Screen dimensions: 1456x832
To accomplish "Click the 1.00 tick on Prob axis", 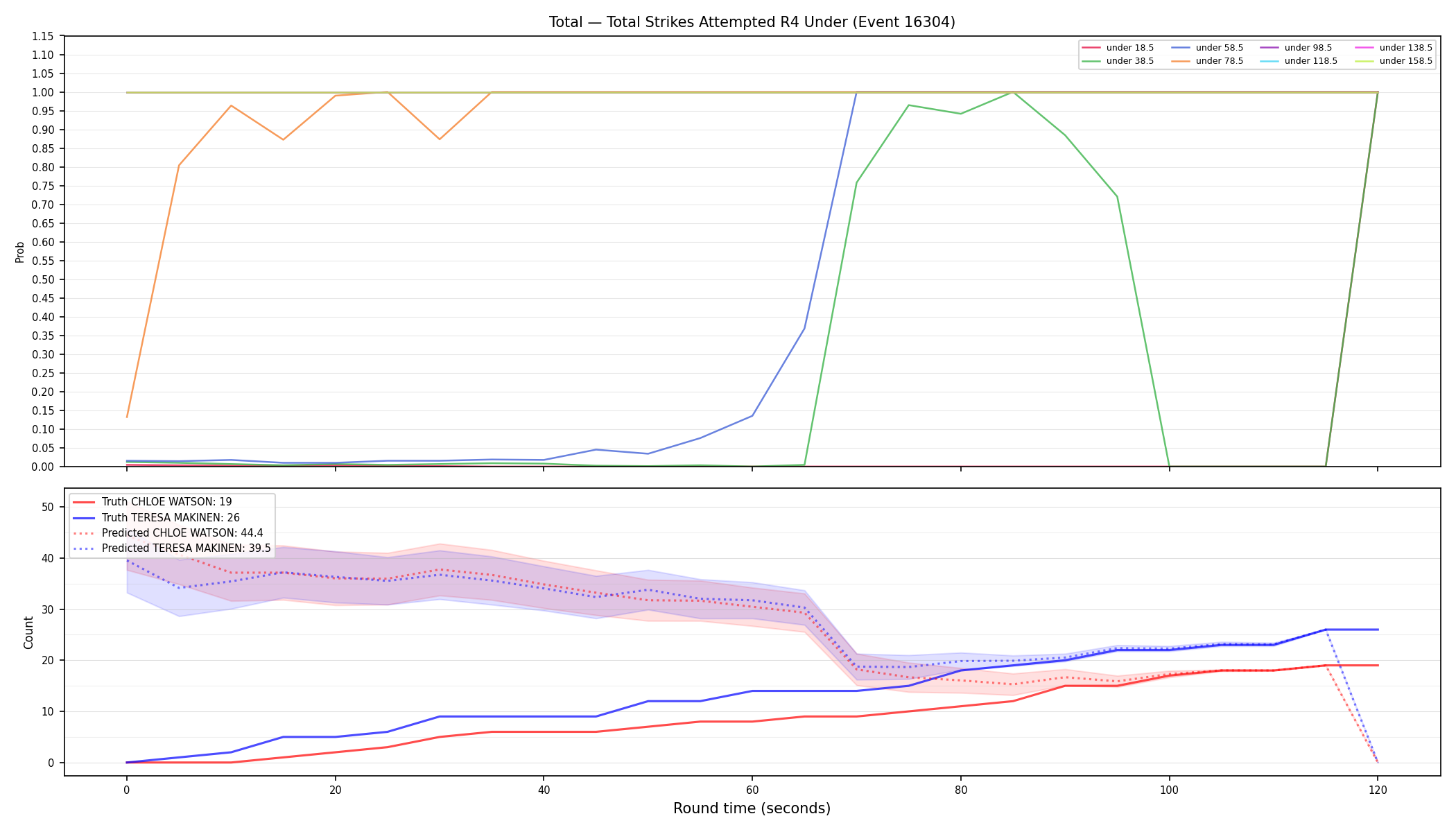I will coord(43,92).
